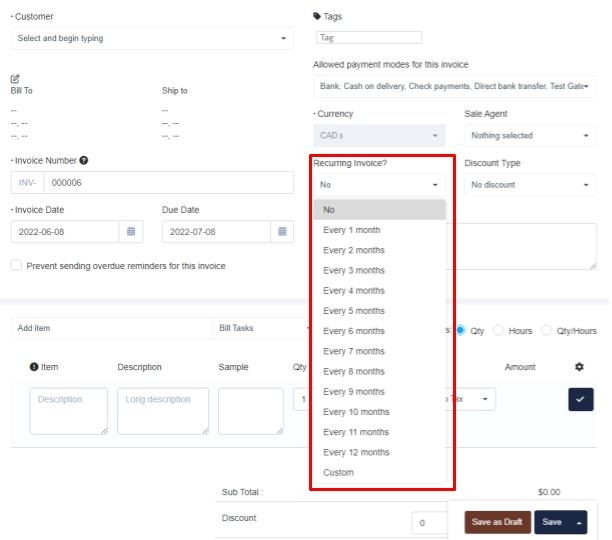The width and height of the screenshot is (612, 540).
Task: Enable Prevent sending overdue reminders checkbox
Action: [x=16, y=266]
